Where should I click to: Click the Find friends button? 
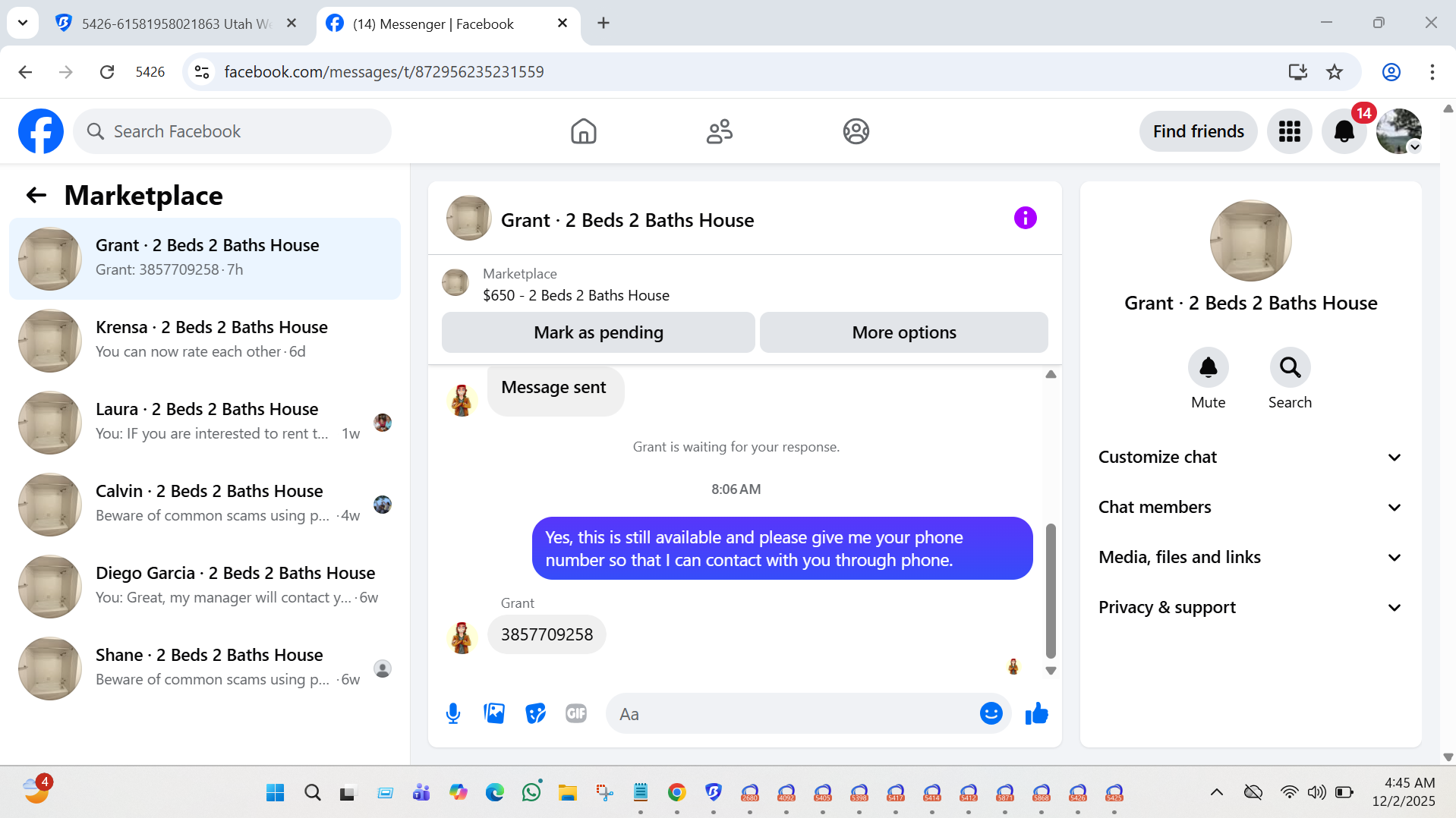(1198, 131)
